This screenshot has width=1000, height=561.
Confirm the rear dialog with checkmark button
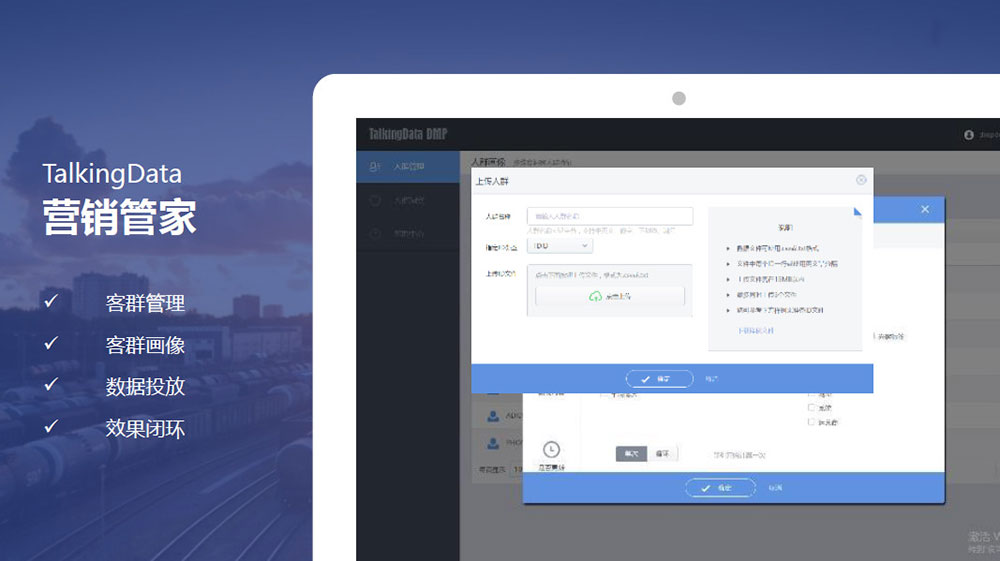(x=720, y=488)
